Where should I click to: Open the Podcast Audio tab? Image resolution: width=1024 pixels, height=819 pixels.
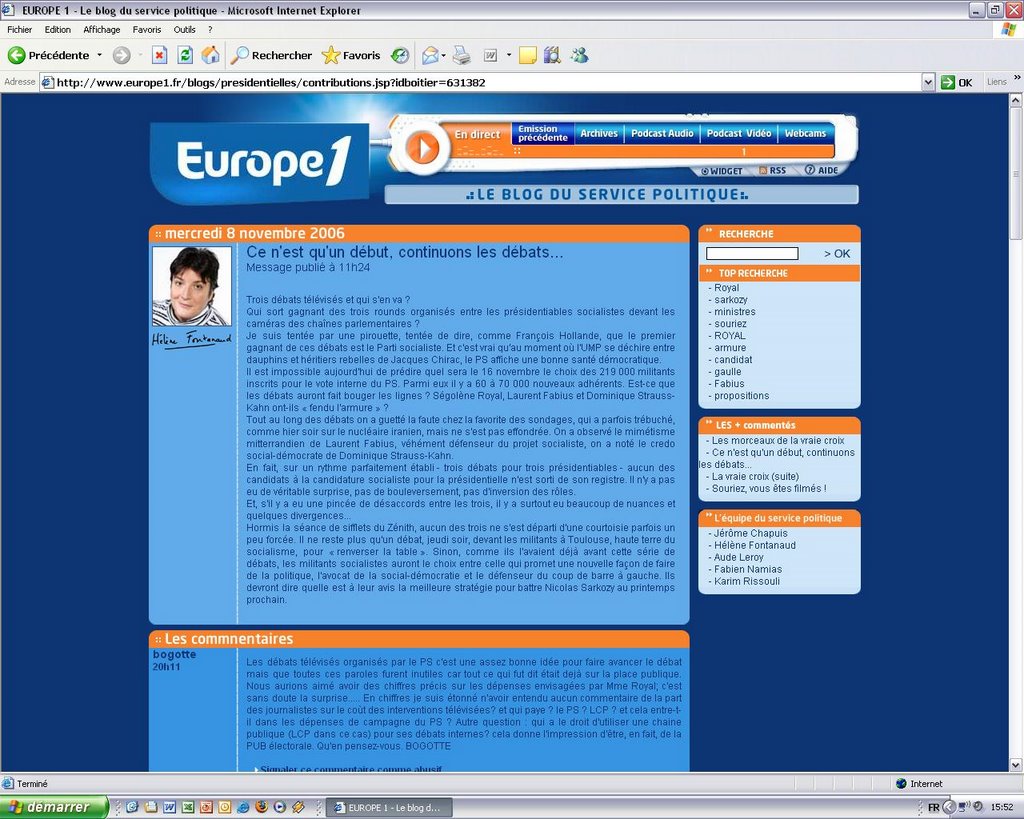tap(662, 133)
